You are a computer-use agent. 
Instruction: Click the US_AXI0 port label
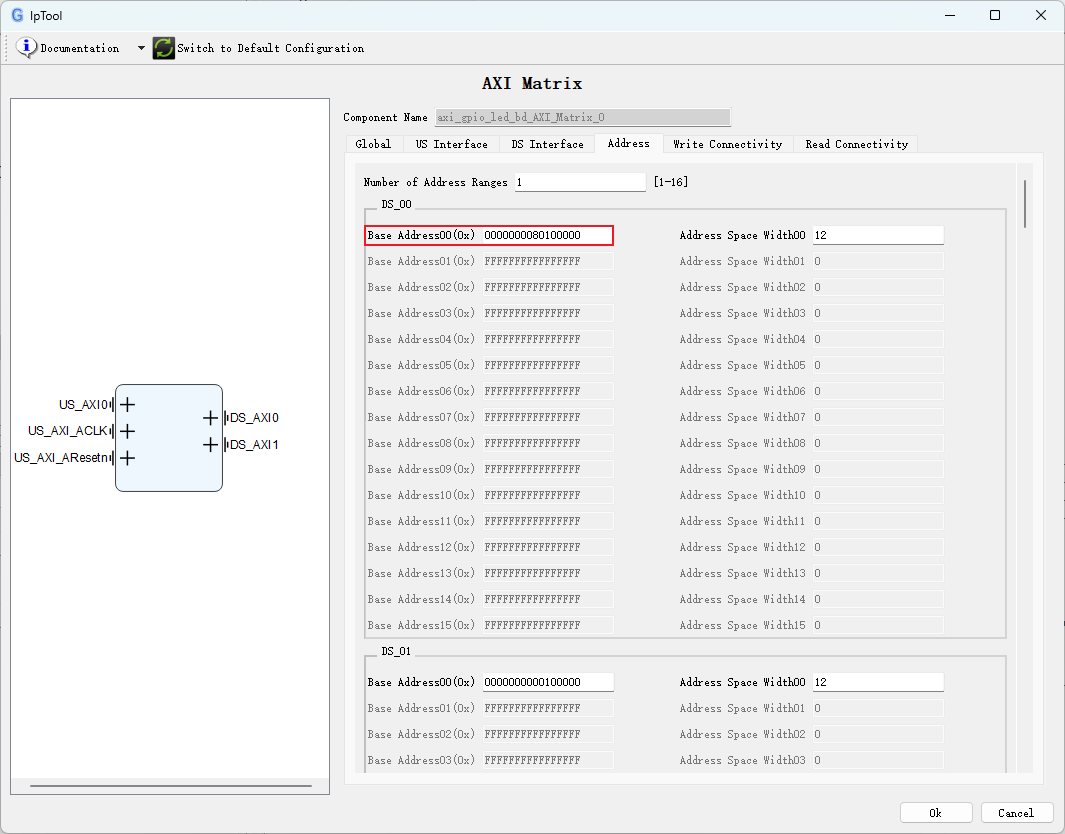pos(83,405)
